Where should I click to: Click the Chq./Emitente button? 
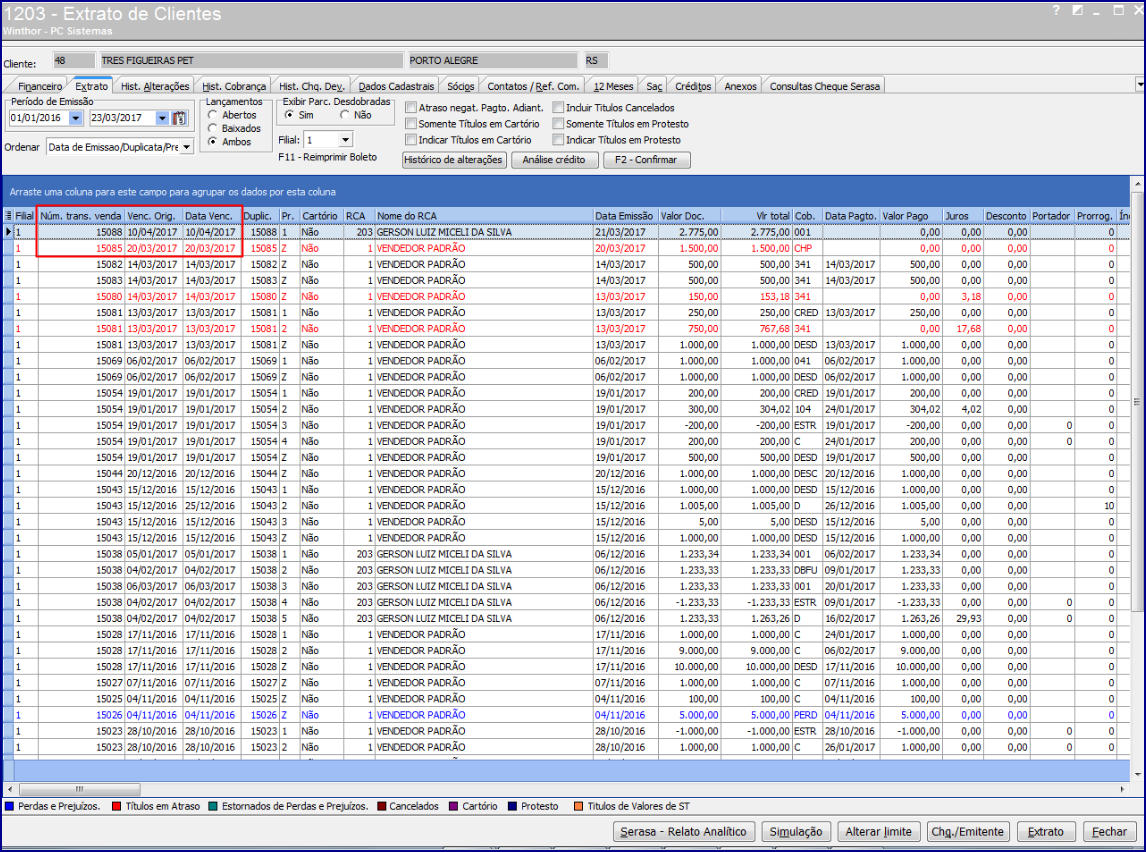(x=967, y=832)
